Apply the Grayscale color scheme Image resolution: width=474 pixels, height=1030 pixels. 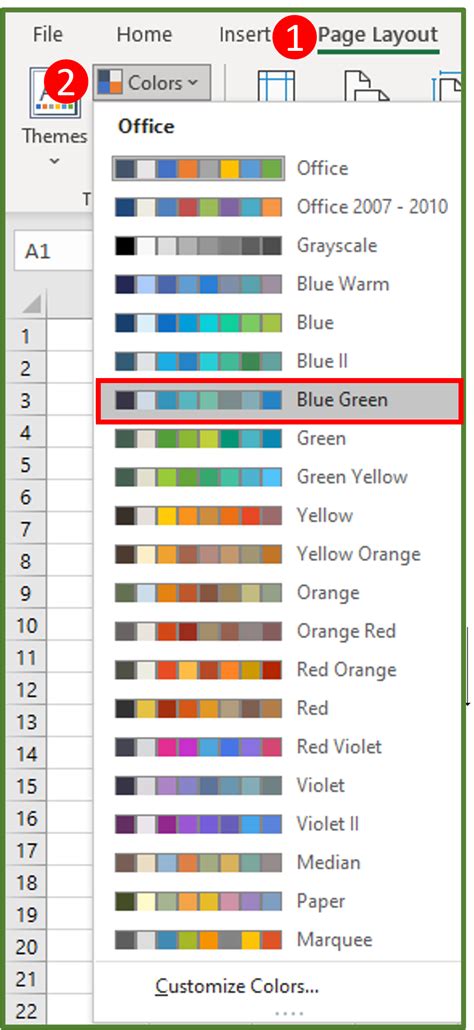279,246
